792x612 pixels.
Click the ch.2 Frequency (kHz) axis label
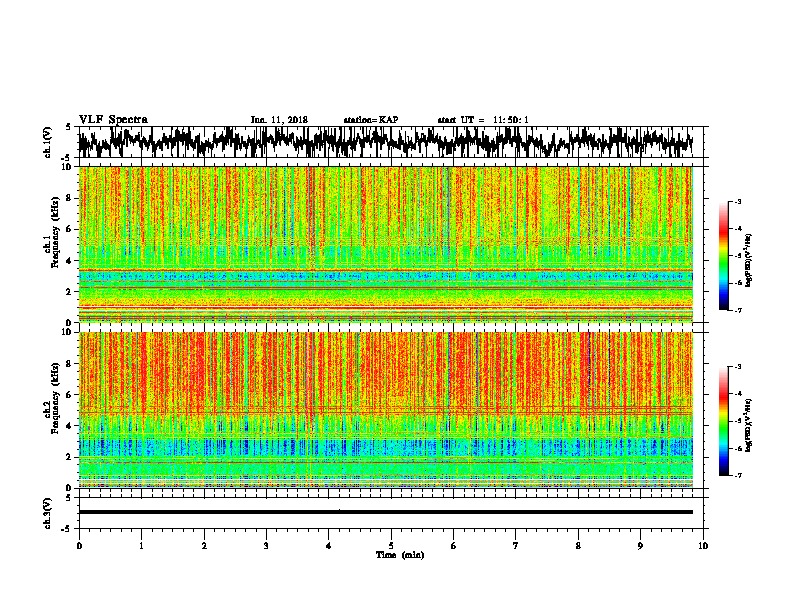[51, 398]
